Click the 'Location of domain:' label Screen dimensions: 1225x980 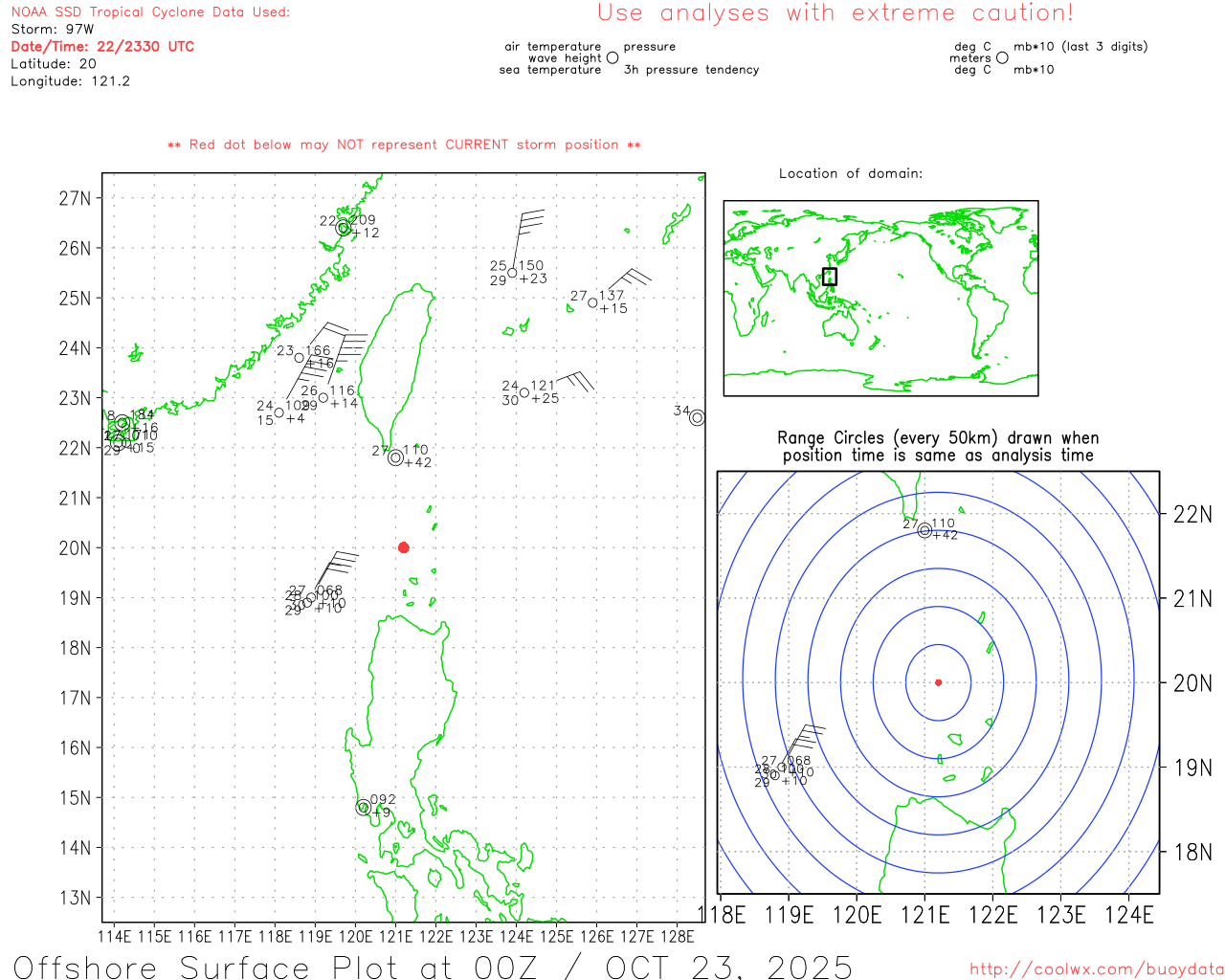(x=851, y=173)
